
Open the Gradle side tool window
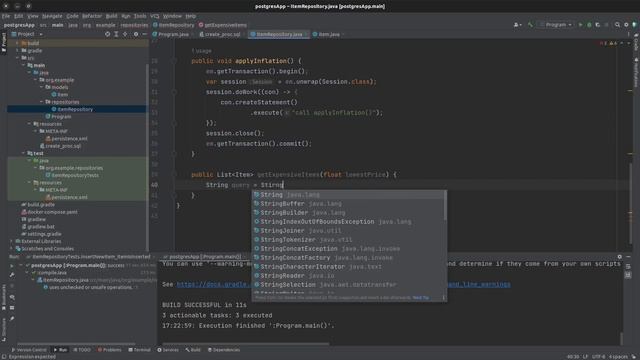(636, 42)
